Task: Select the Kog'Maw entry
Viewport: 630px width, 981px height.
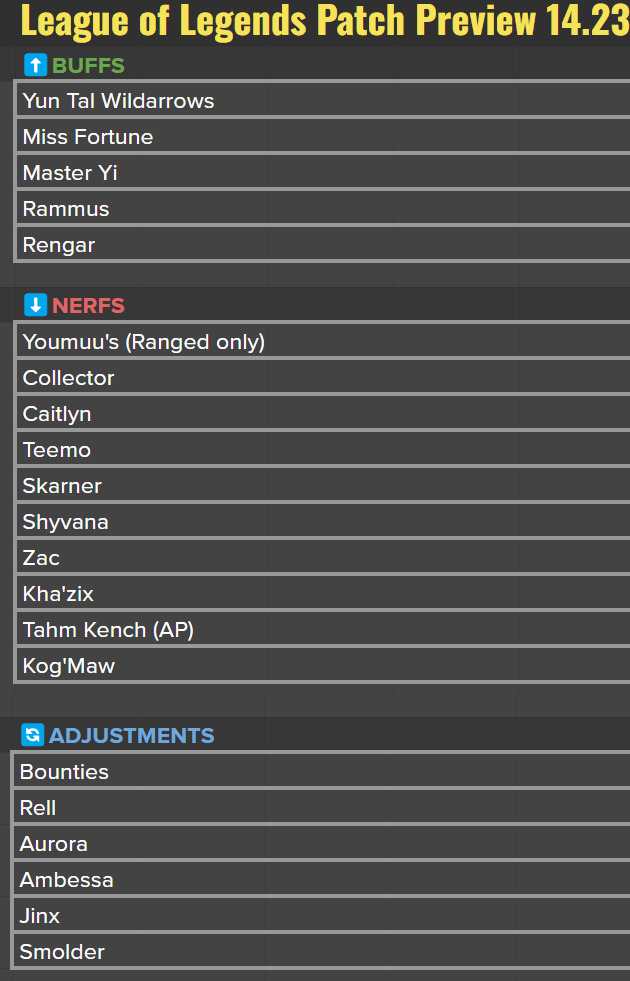Action: click(323, 665)
